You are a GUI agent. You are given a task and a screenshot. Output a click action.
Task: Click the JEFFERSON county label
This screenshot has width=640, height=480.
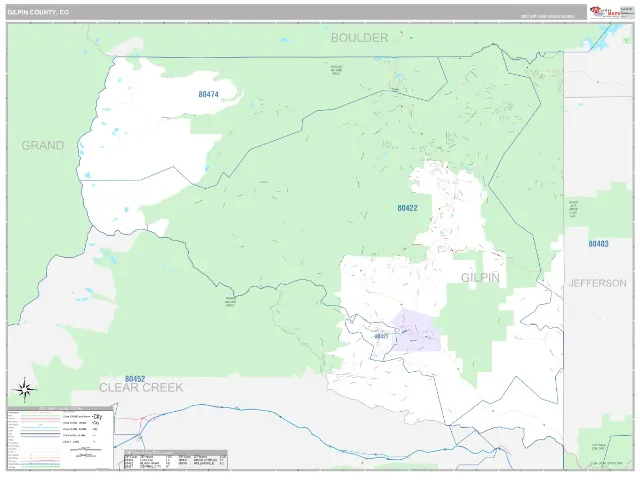(x=597, y=283)
